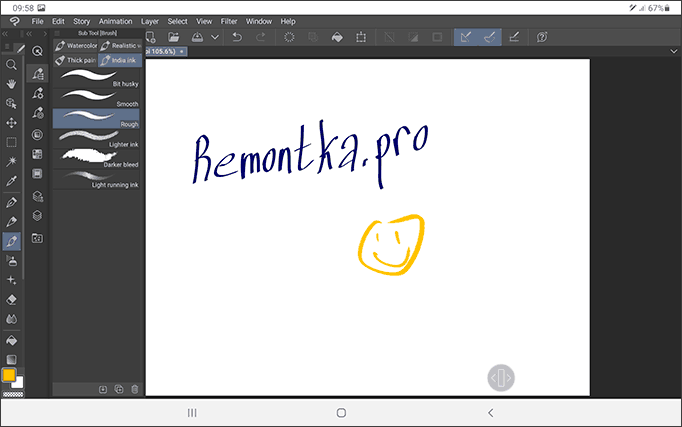Open the Material palette icon

37,238
